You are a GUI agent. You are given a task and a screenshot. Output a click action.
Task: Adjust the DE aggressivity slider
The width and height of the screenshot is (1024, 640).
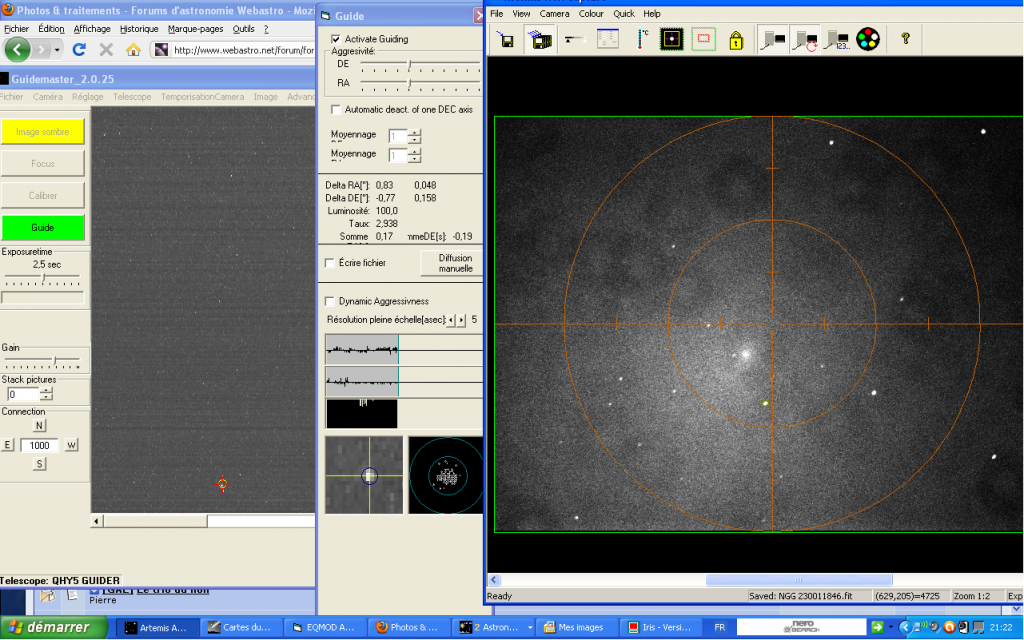[410, 65]
